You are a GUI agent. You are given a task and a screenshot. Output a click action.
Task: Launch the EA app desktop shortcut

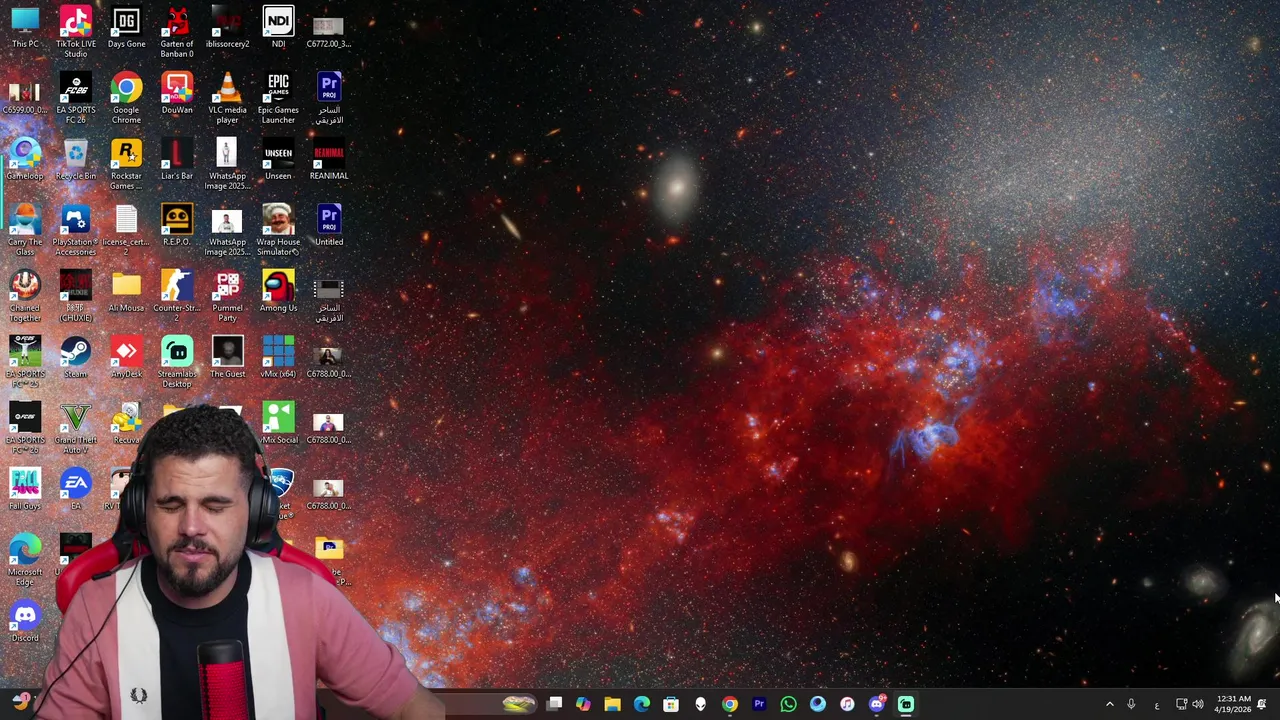point(76,489)
